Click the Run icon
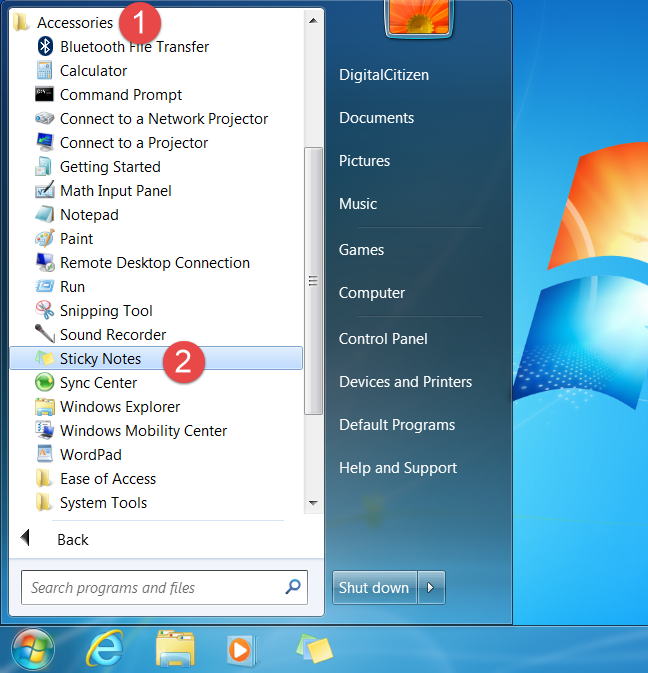Viewport: 648px width, 673px height. click(45, 286)
